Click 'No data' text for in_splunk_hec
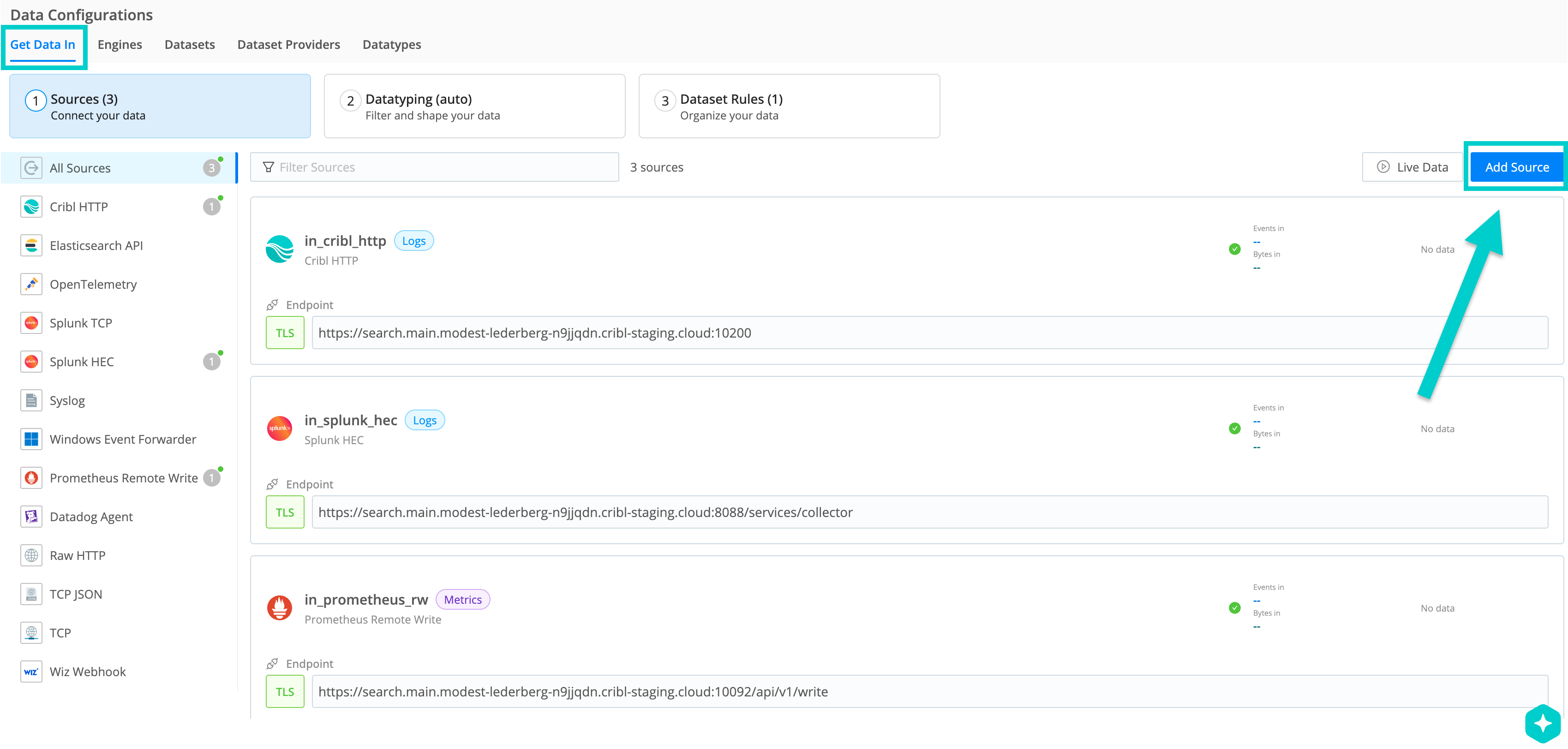Screen dimensions: 1568x749 tap(1437, 429)
